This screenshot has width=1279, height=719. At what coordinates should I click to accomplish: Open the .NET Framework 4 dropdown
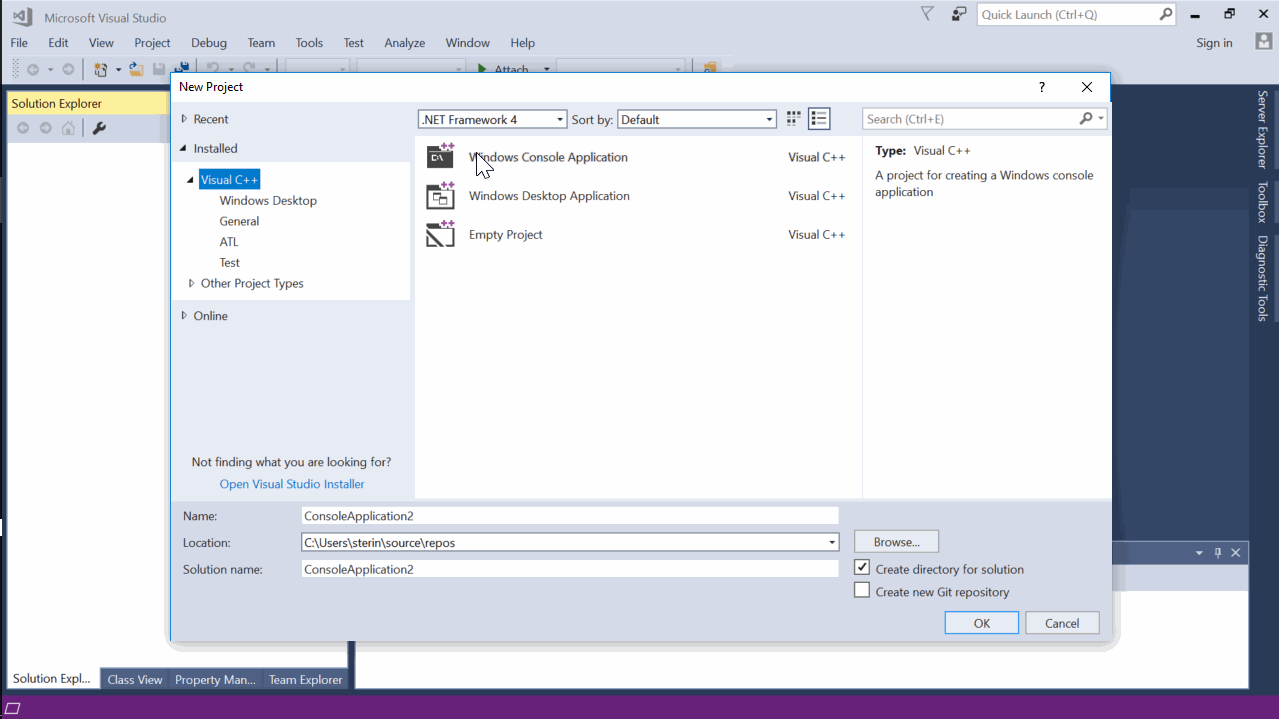[x=559, y=120]
